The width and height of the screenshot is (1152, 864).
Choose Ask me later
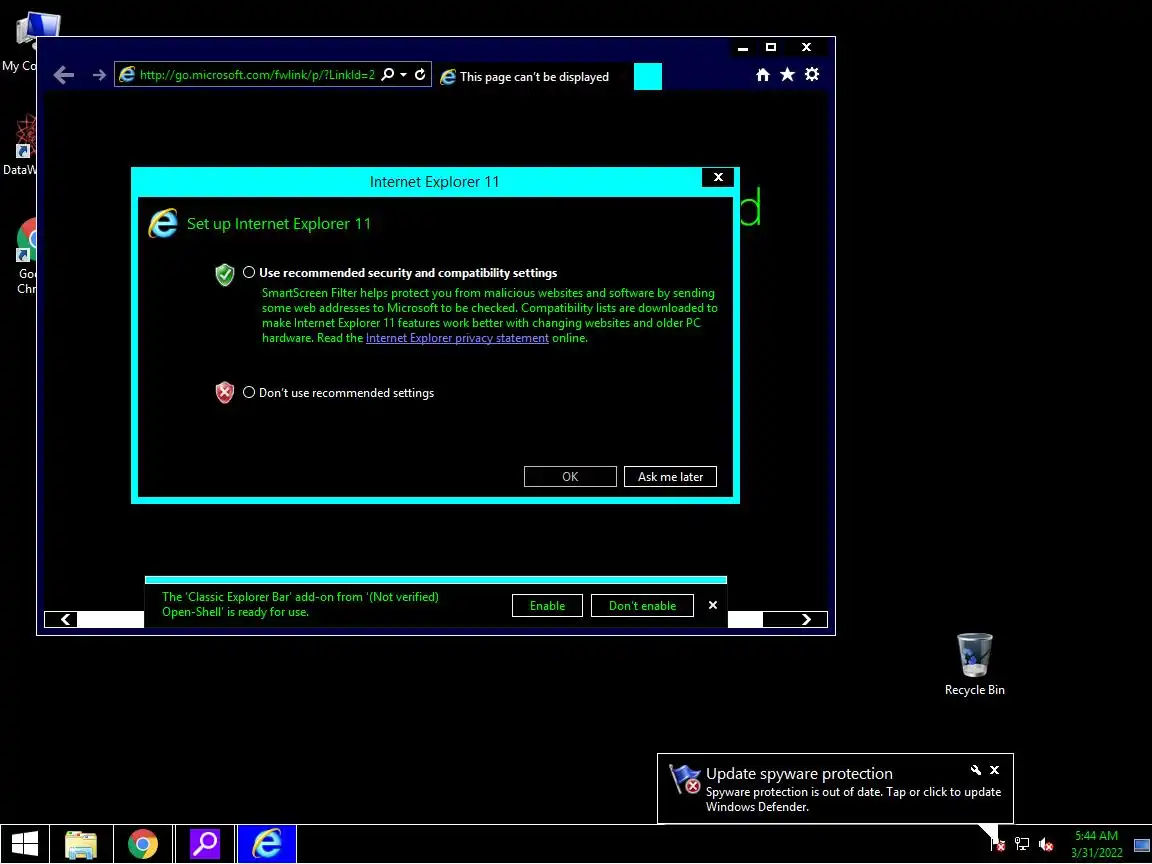tap(670, 476)
